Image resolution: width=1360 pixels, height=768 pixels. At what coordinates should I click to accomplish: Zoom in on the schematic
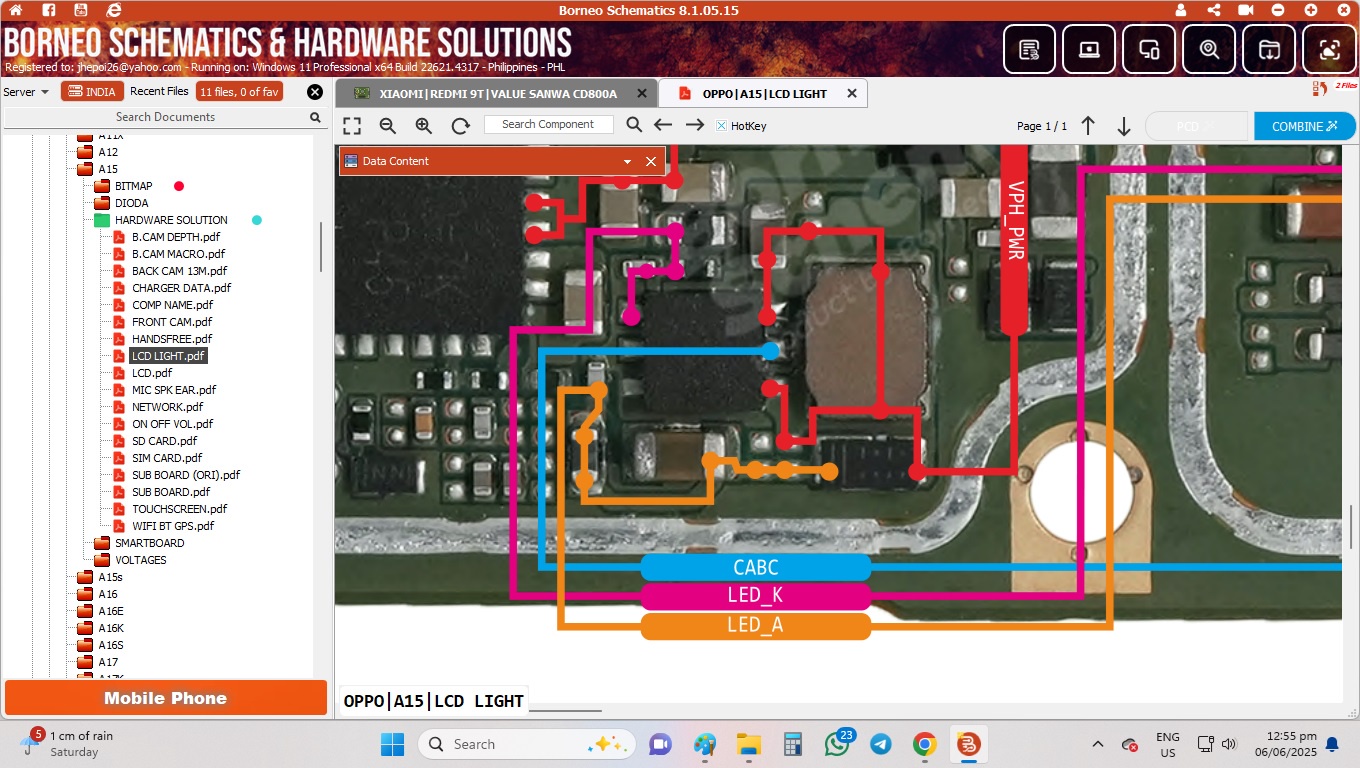424,125
